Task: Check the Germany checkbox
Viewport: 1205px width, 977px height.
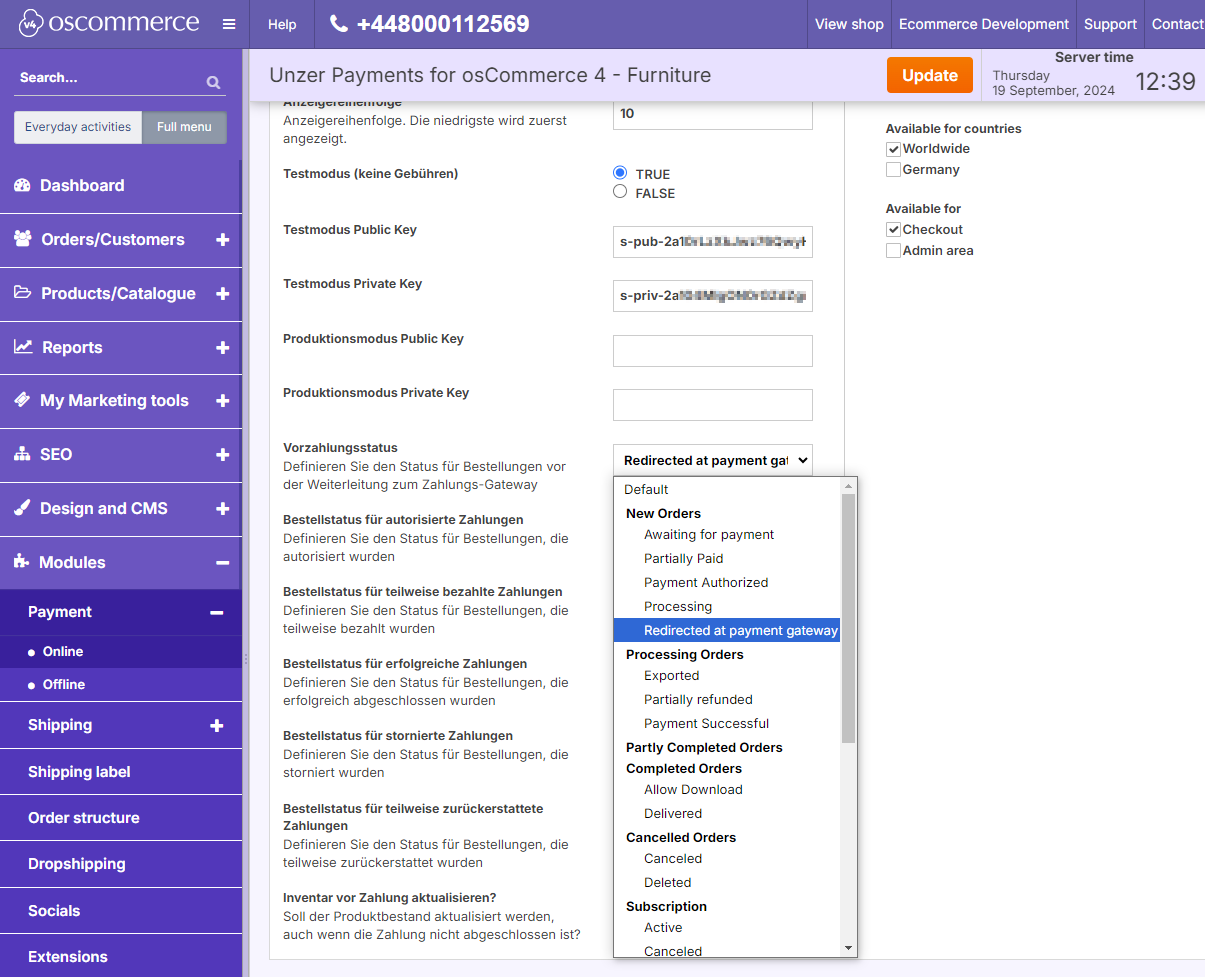Action: 893,170
